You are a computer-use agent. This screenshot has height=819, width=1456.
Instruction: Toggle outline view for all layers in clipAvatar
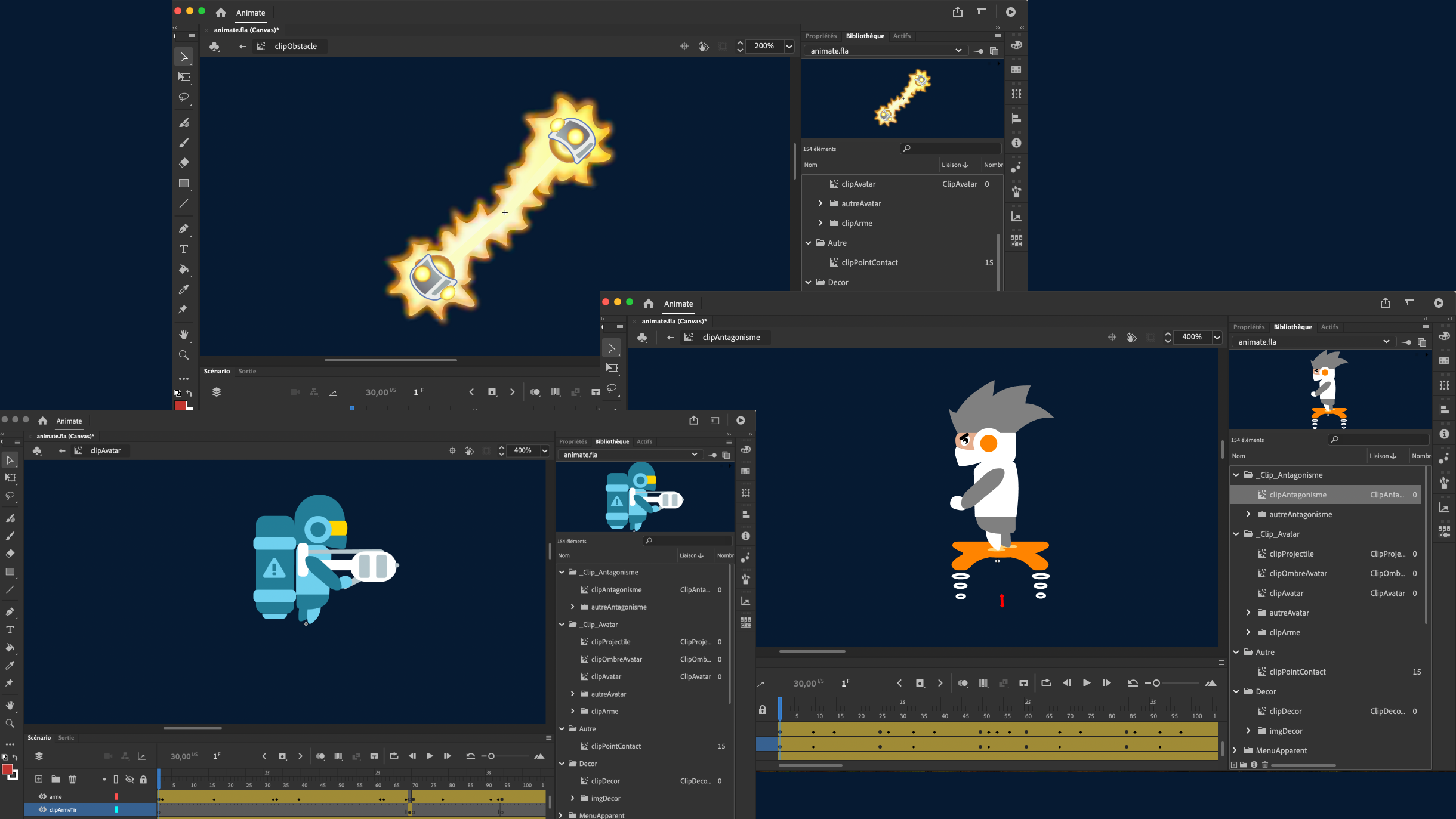[x=116, y=779]
